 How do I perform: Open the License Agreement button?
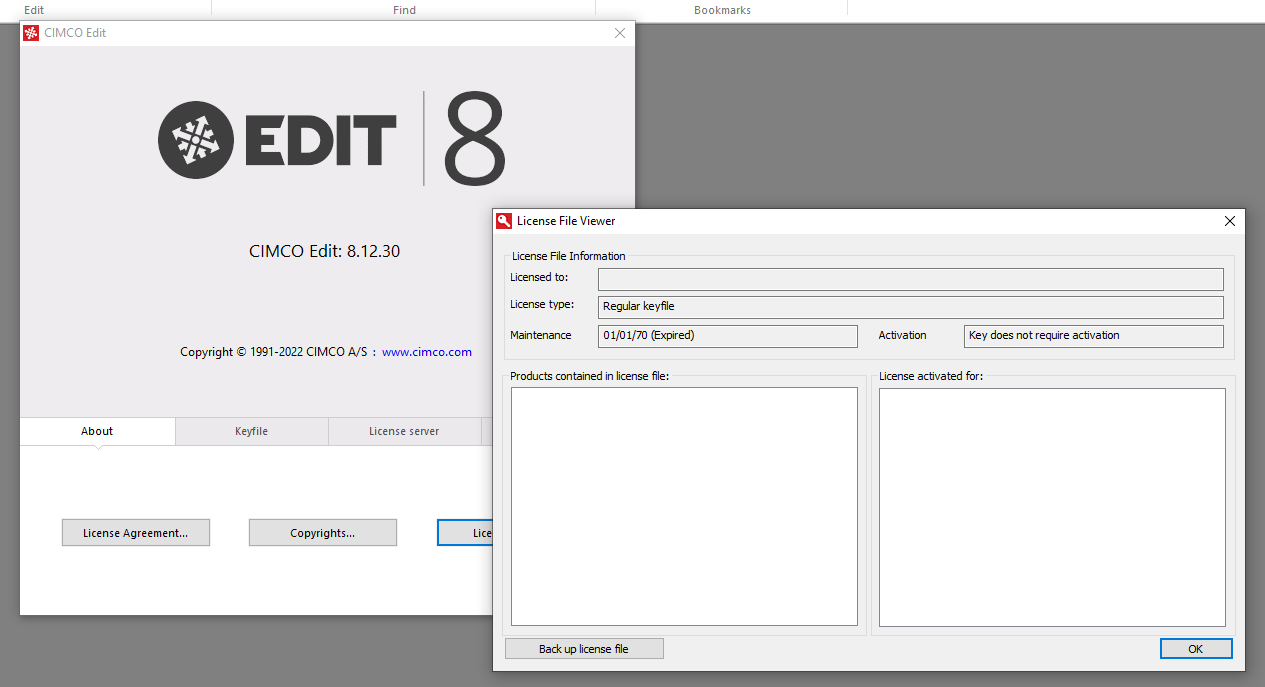(136, 533)
